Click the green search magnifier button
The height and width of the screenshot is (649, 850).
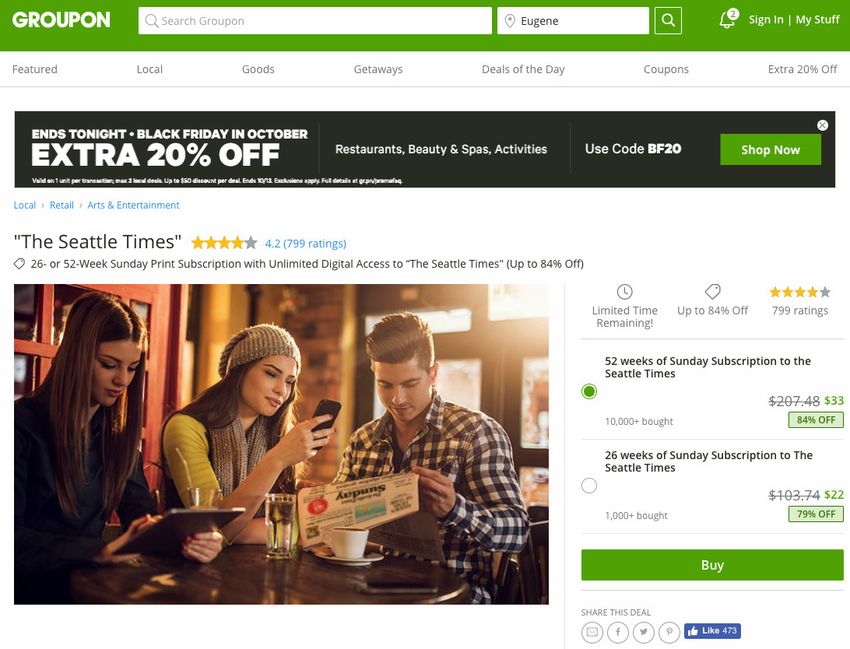(668, 21)
